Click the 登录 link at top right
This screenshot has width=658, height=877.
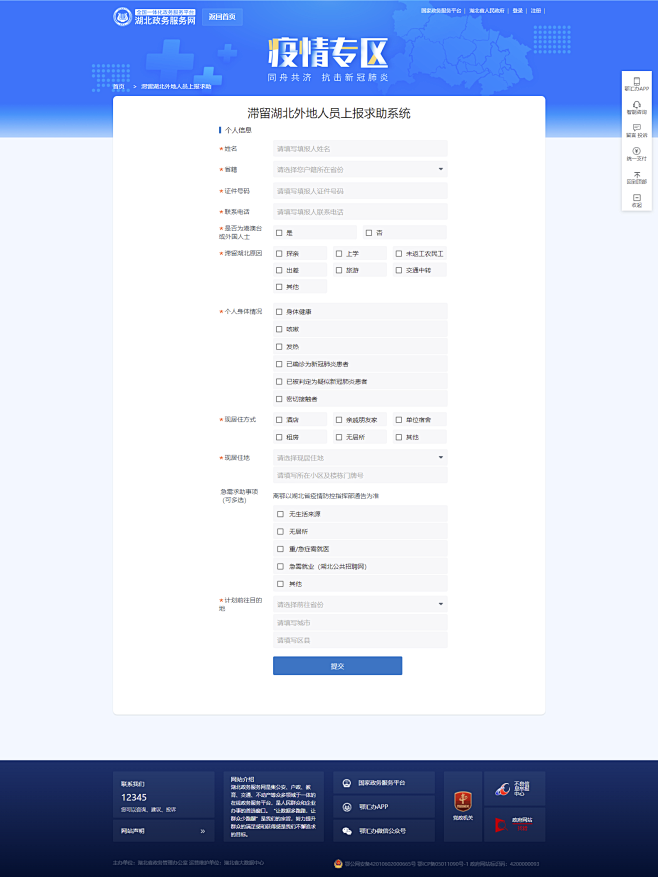coord(517,10)
